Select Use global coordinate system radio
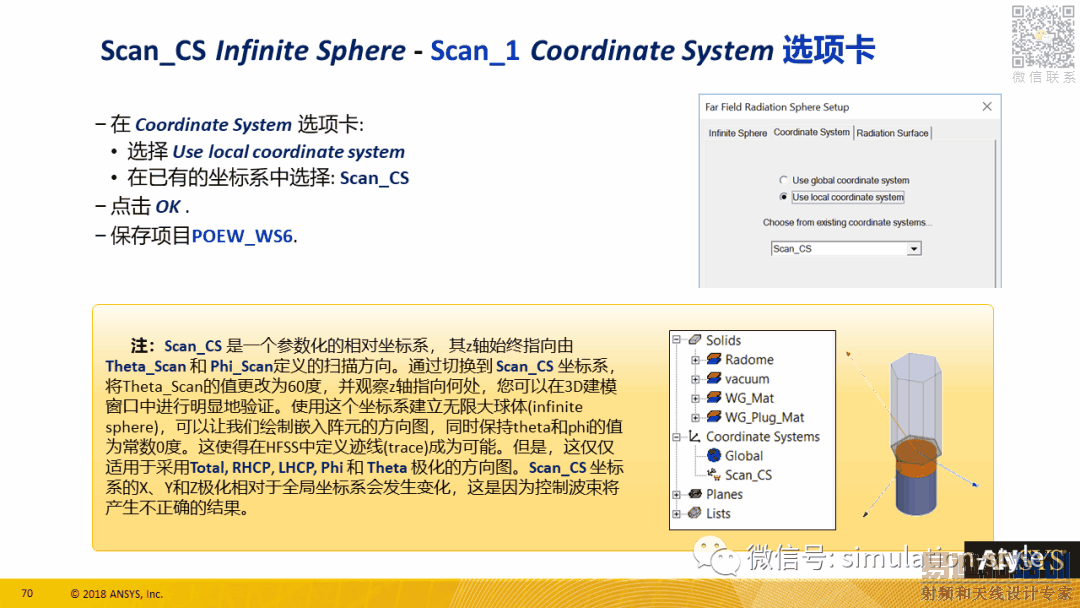Image resolution: width=1080 pixels, height=608 pixels. 783,180
